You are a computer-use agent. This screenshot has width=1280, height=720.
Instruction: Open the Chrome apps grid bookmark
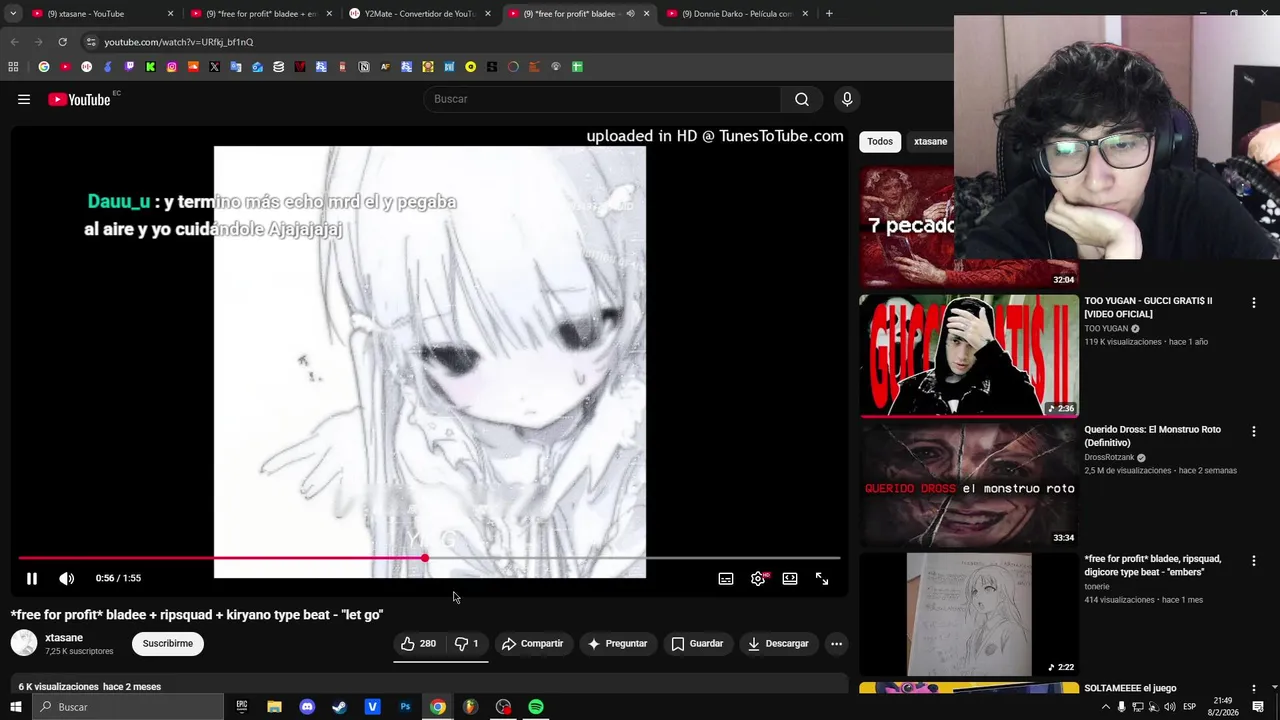point(13,67)
